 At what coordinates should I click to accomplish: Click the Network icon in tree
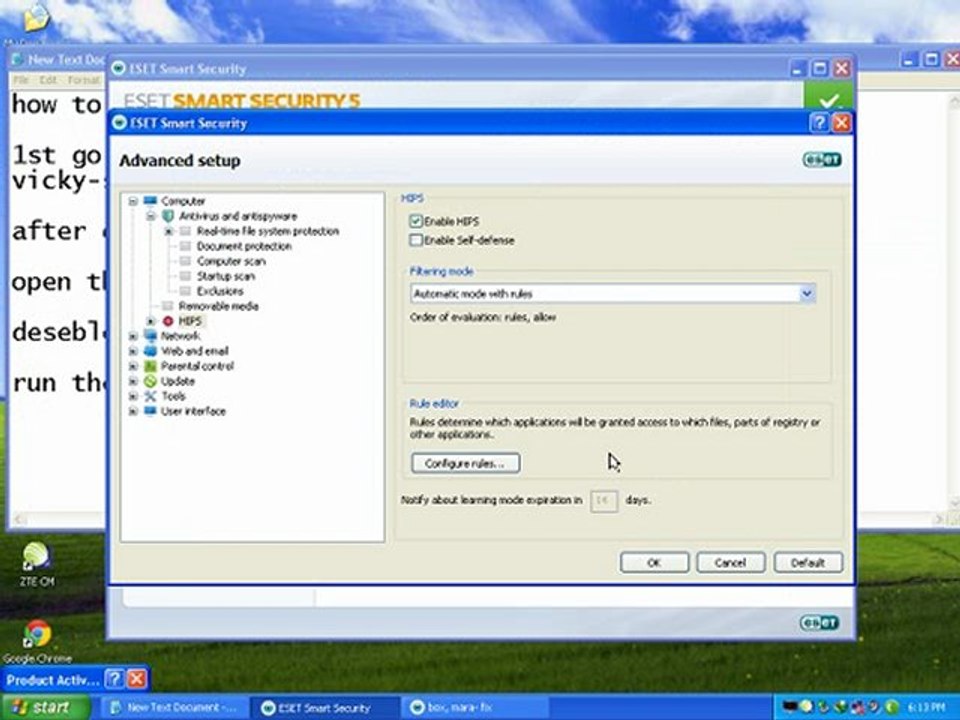[150, 336]
